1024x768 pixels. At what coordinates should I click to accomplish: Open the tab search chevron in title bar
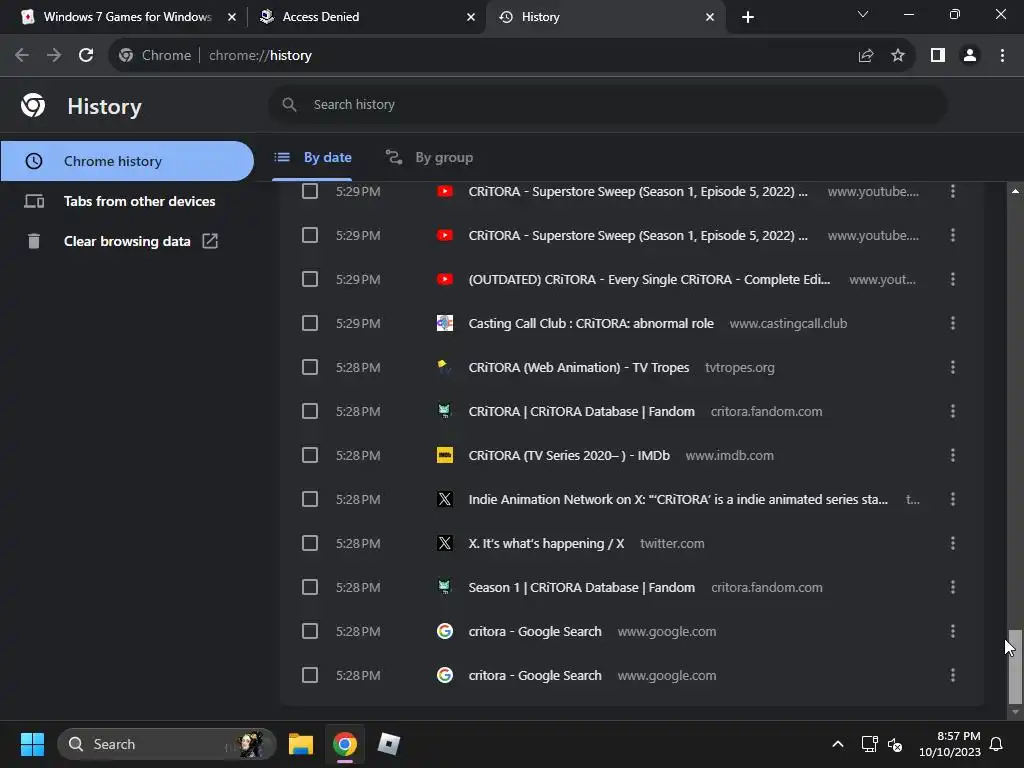click(x=863, y=14)
